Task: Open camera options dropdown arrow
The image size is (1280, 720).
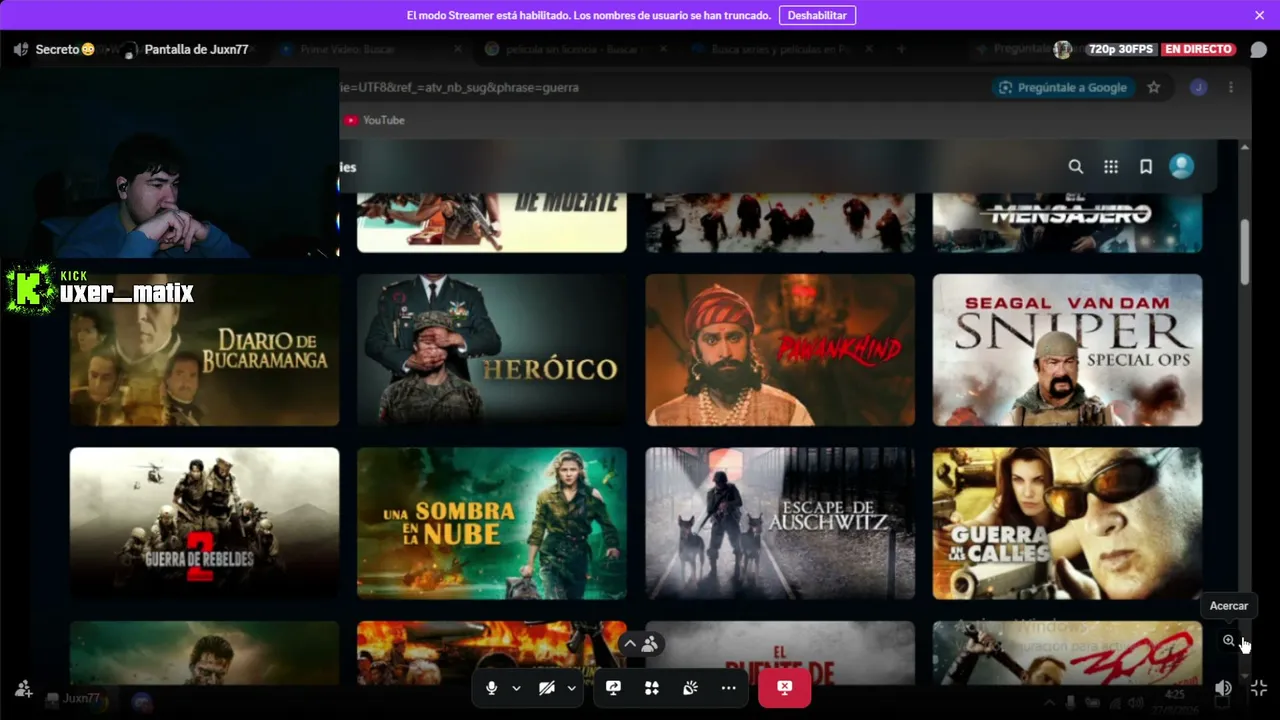Action: coord(572,688)
